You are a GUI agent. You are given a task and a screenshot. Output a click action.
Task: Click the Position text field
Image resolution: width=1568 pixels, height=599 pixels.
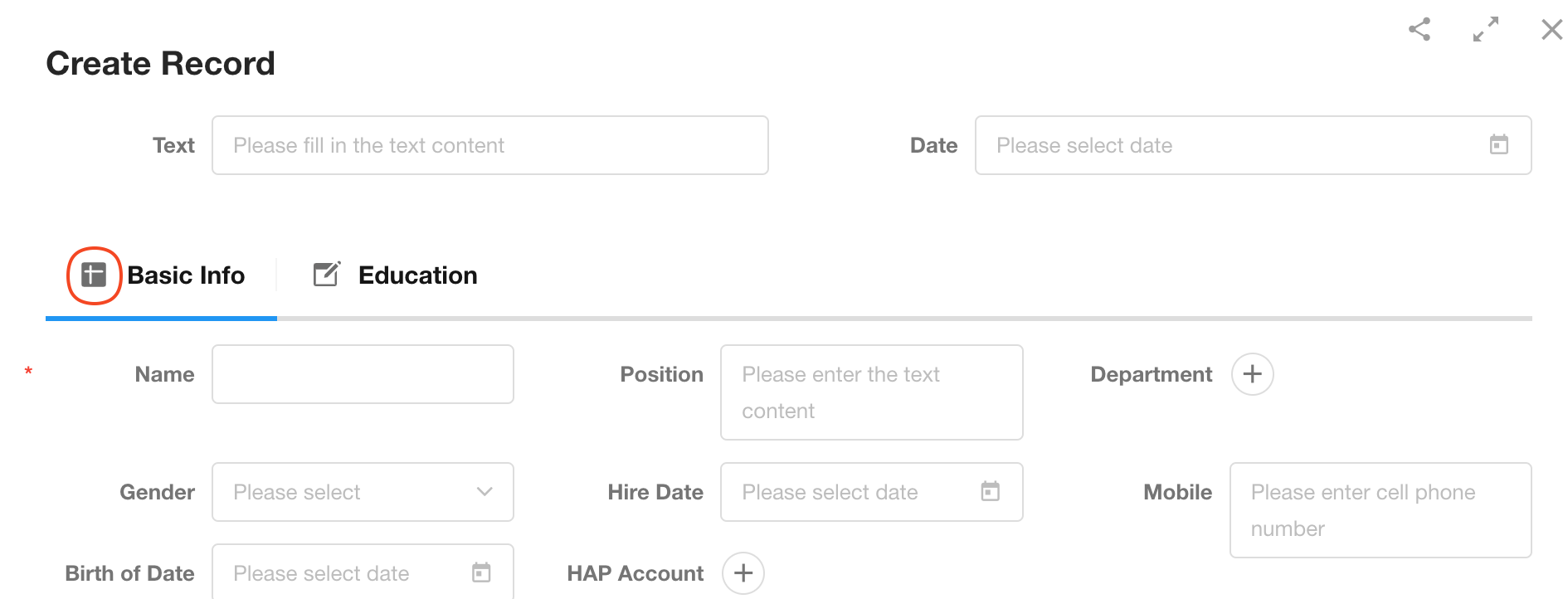[x=871, y=392]
